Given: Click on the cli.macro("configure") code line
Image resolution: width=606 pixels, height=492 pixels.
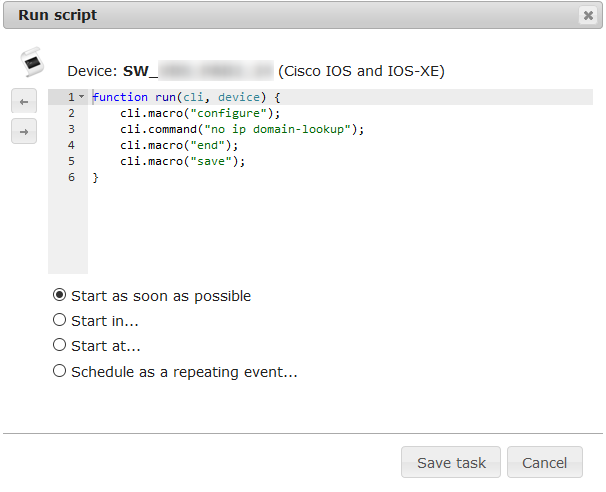Looking at the screenshot, I should tap(200, 113).
